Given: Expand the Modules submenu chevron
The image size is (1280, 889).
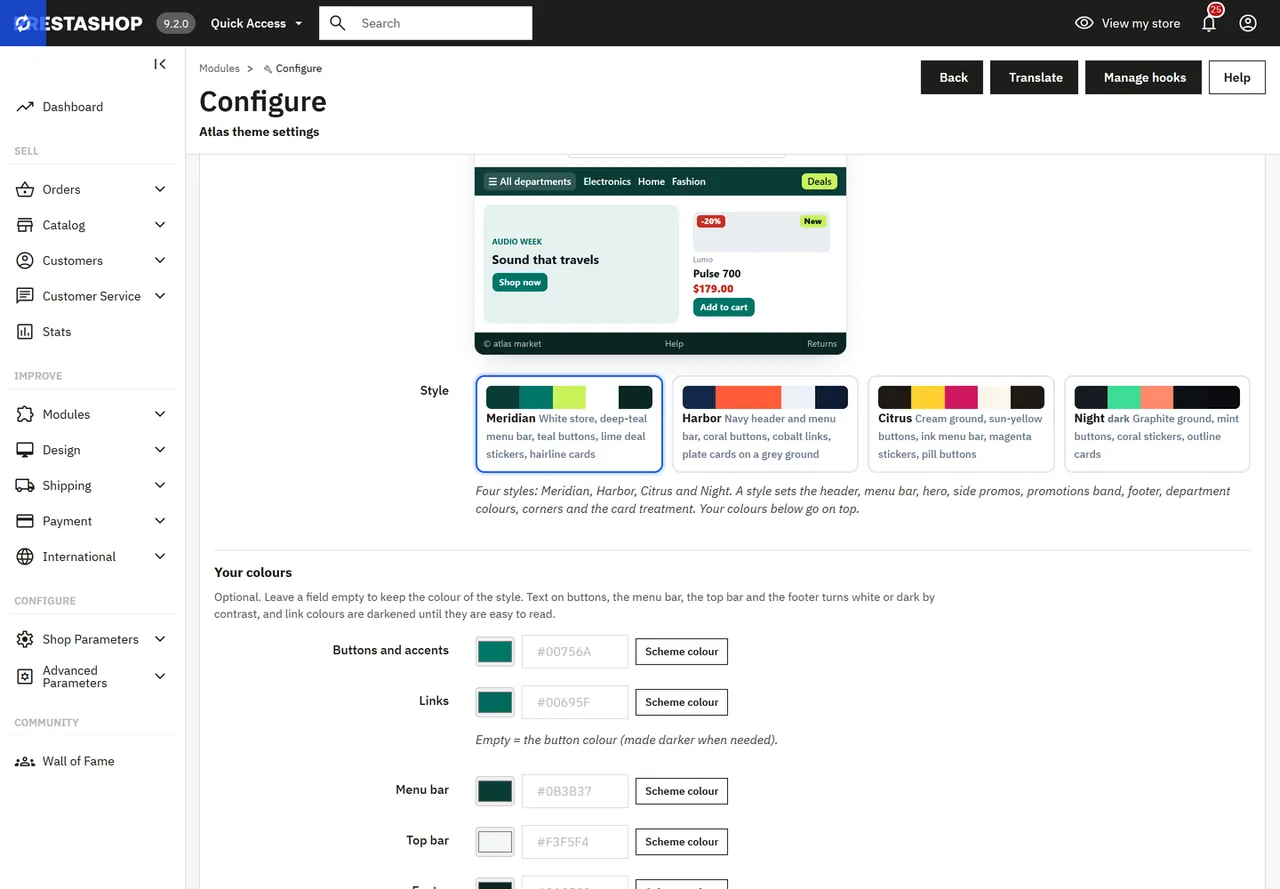Looking at the screenshot, I should pos(160,414).
